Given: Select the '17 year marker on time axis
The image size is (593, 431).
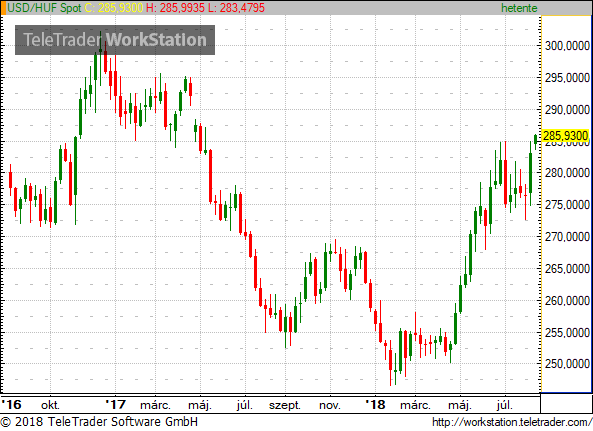Looking at the screenshot, I should point(115,405).
